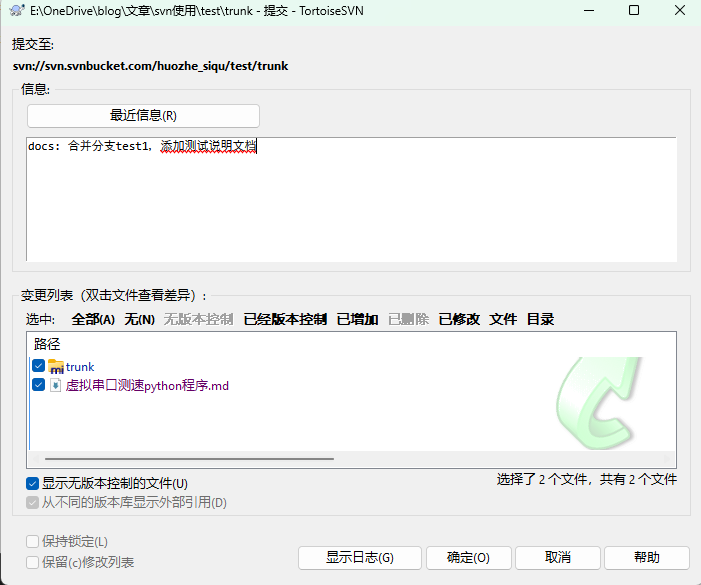This screenshot has width=701, height=585.
Task: Toggle 显示无版本控制的文件 checkbox
Action: pos(33,483)
